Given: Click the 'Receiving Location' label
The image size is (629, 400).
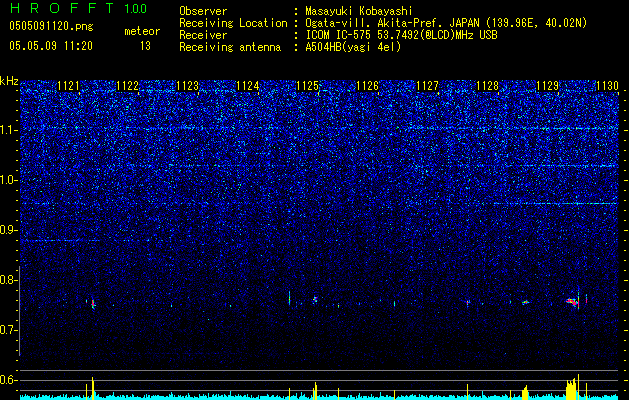Looking at the screenshot, I should [x=233, y=23].
